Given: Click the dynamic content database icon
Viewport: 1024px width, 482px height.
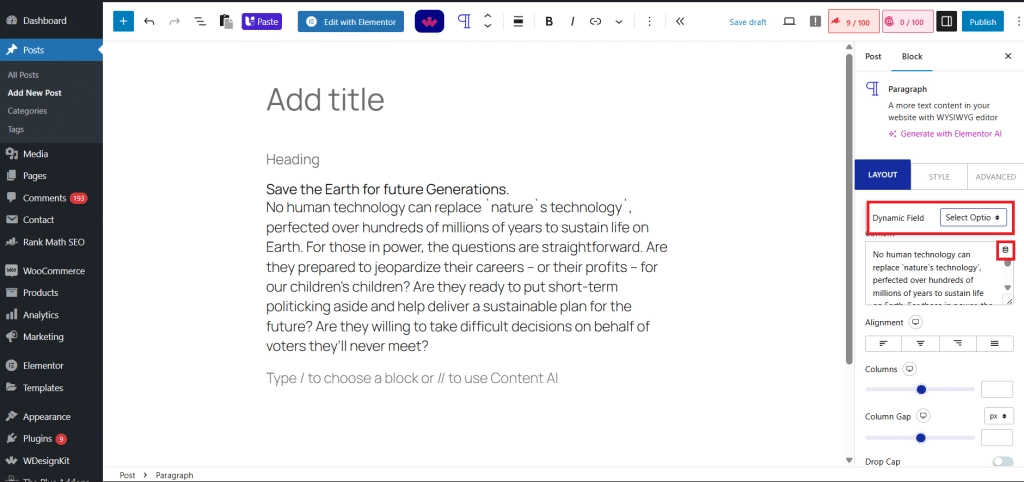Looking at the screenshot, I should [1005, 250].
